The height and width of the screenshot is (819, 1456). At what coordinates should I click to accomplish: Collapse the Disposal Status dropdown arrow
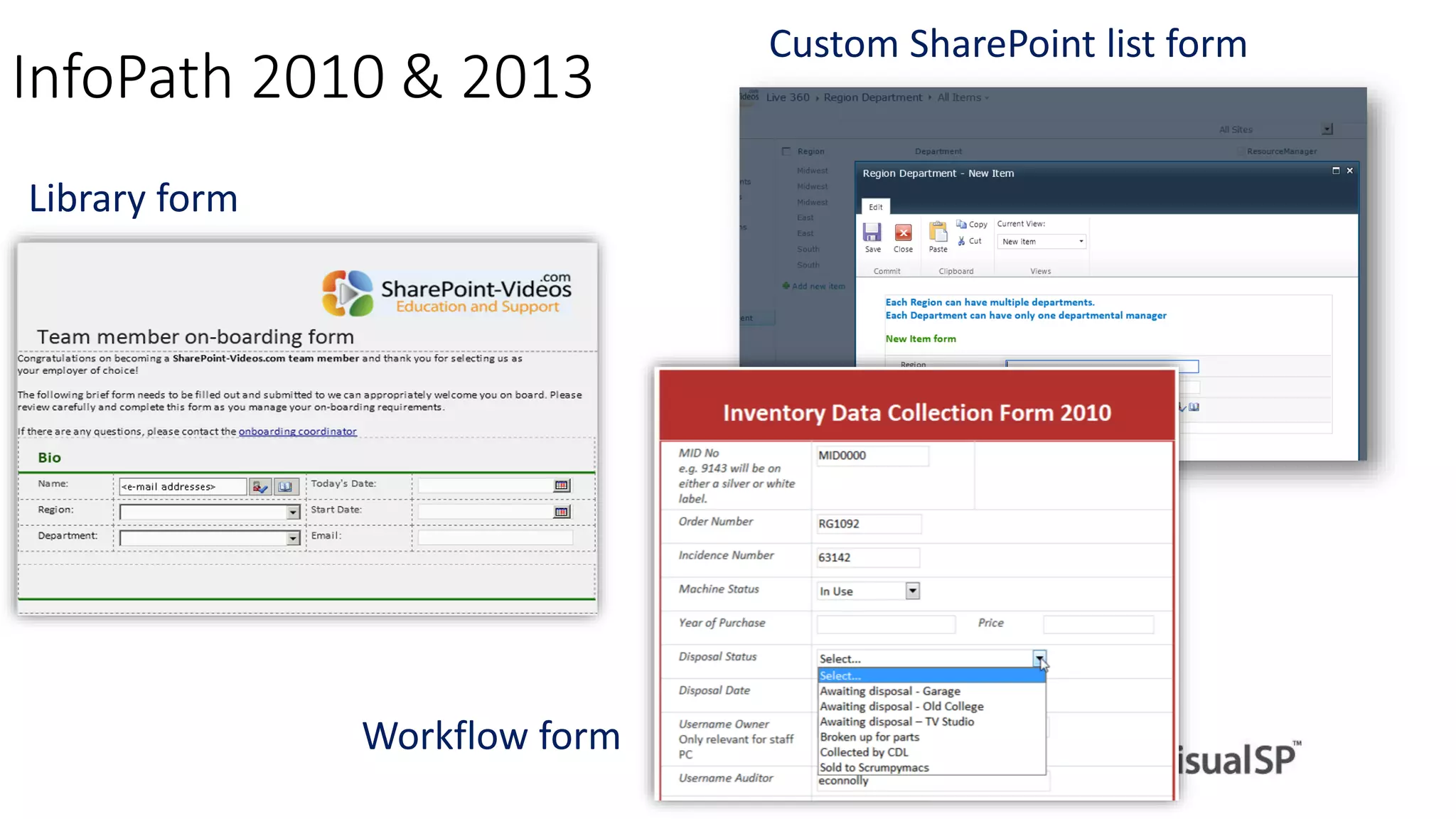point(1039,658)
